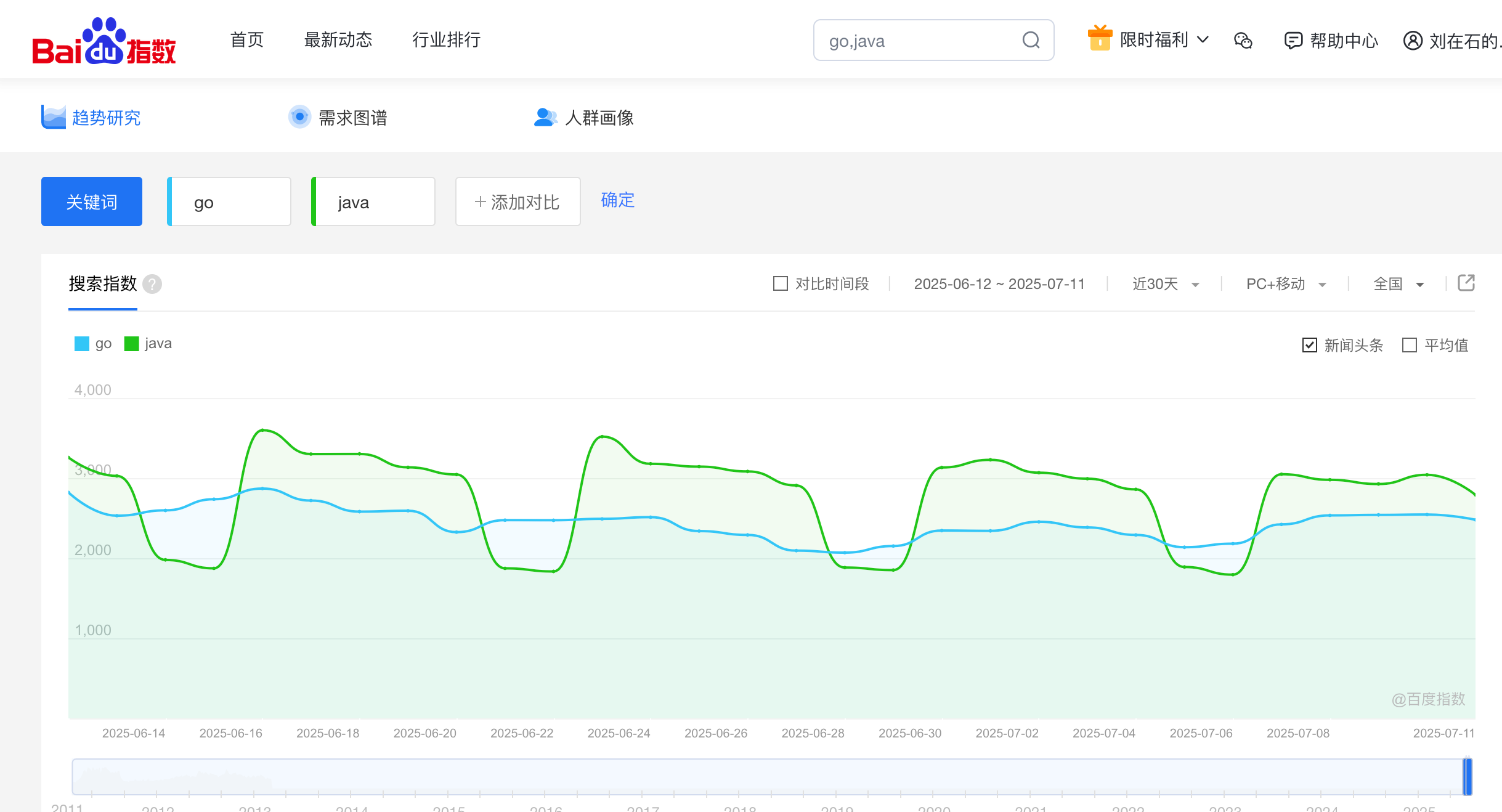The image size is (1502, 812).
Task: Open the date range 2025-06-12 ~ 2025-07-11 picker
Action: 999,284
